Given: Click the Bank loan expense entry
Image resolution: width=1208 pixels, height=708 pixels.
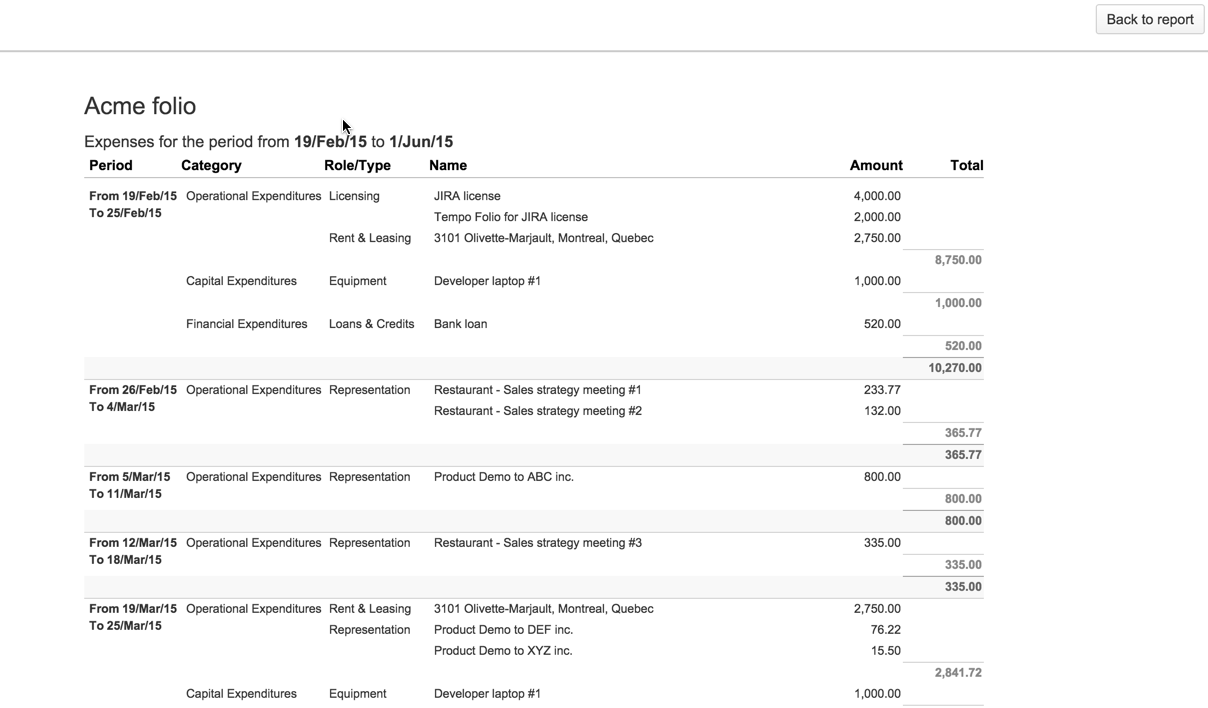Looking at the screenshot, I should coord(460,323).
